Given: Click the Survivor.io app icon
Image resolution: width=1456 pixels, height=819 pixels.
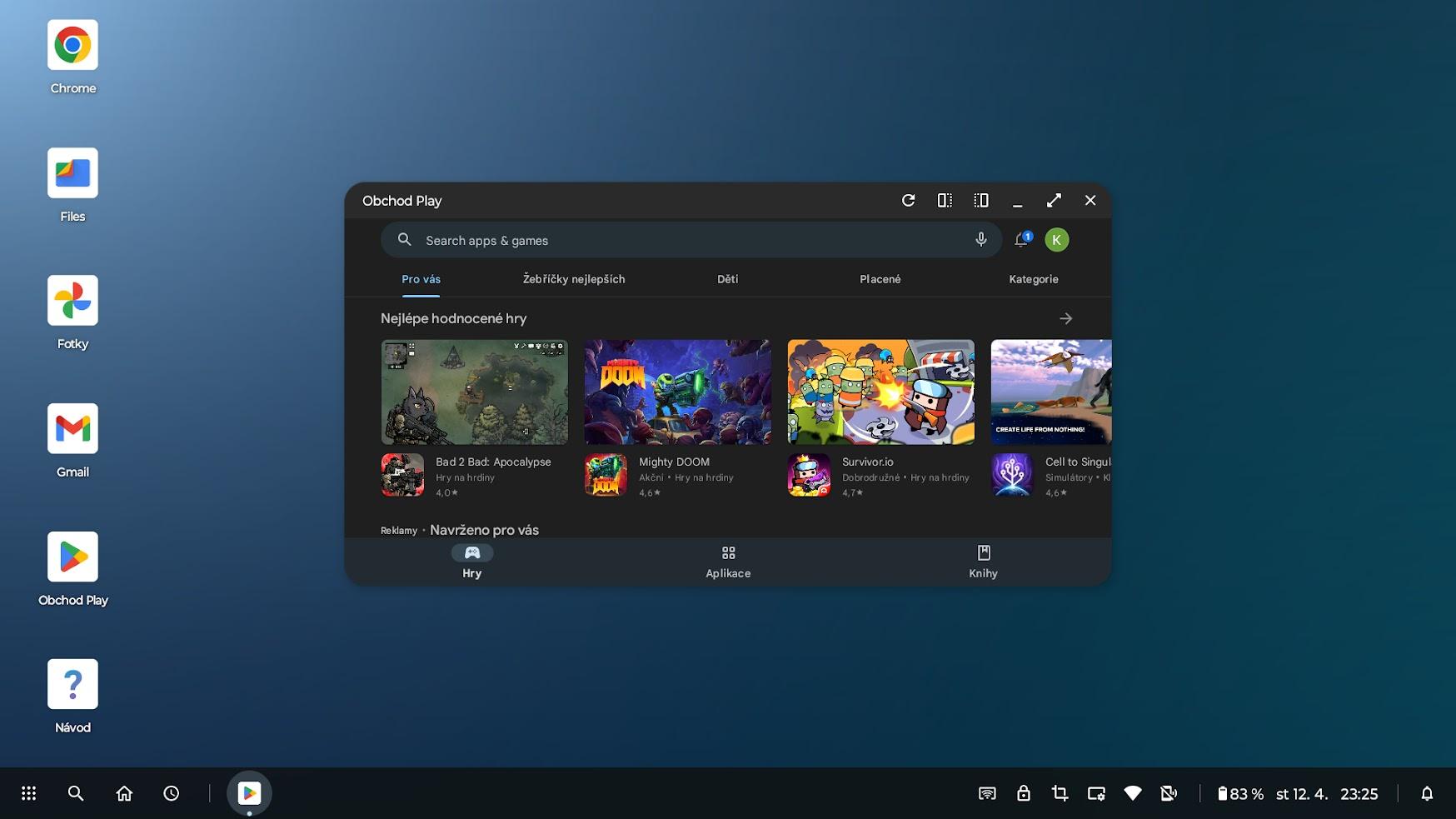Looking at the screenshot, I should point(809,475).
